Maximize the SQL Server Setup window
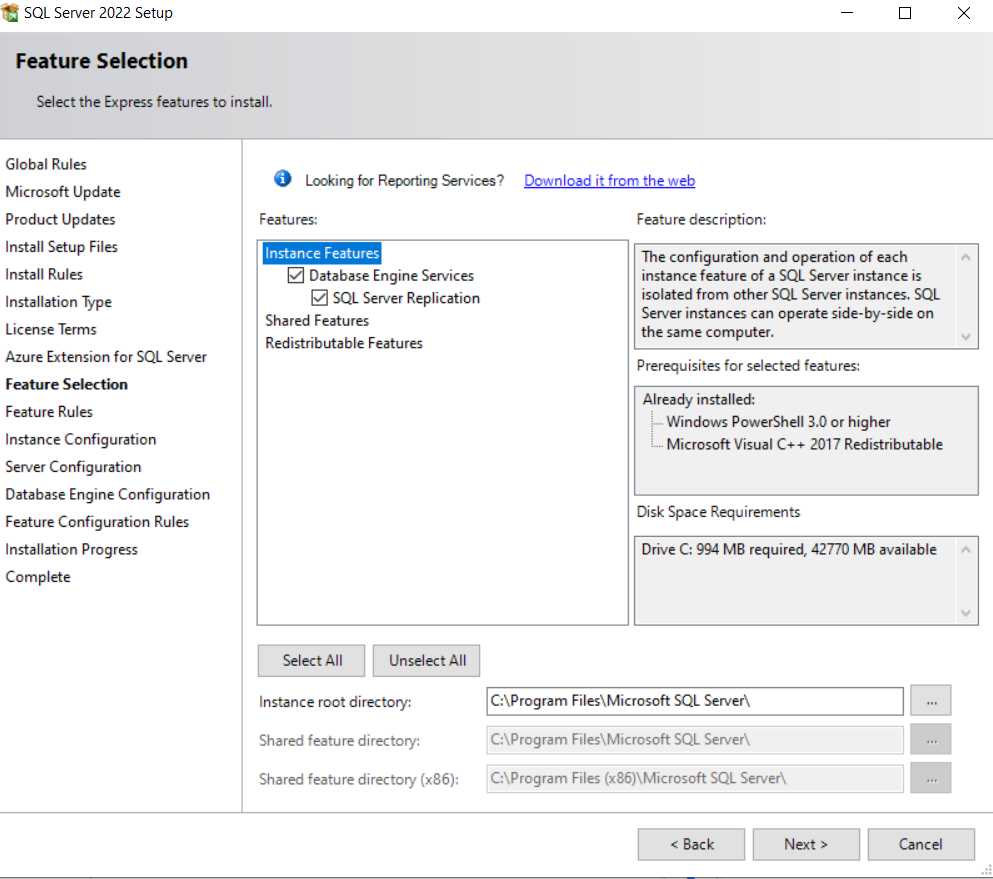Viewport: 993px width, 879px height. tap(905, 13)
